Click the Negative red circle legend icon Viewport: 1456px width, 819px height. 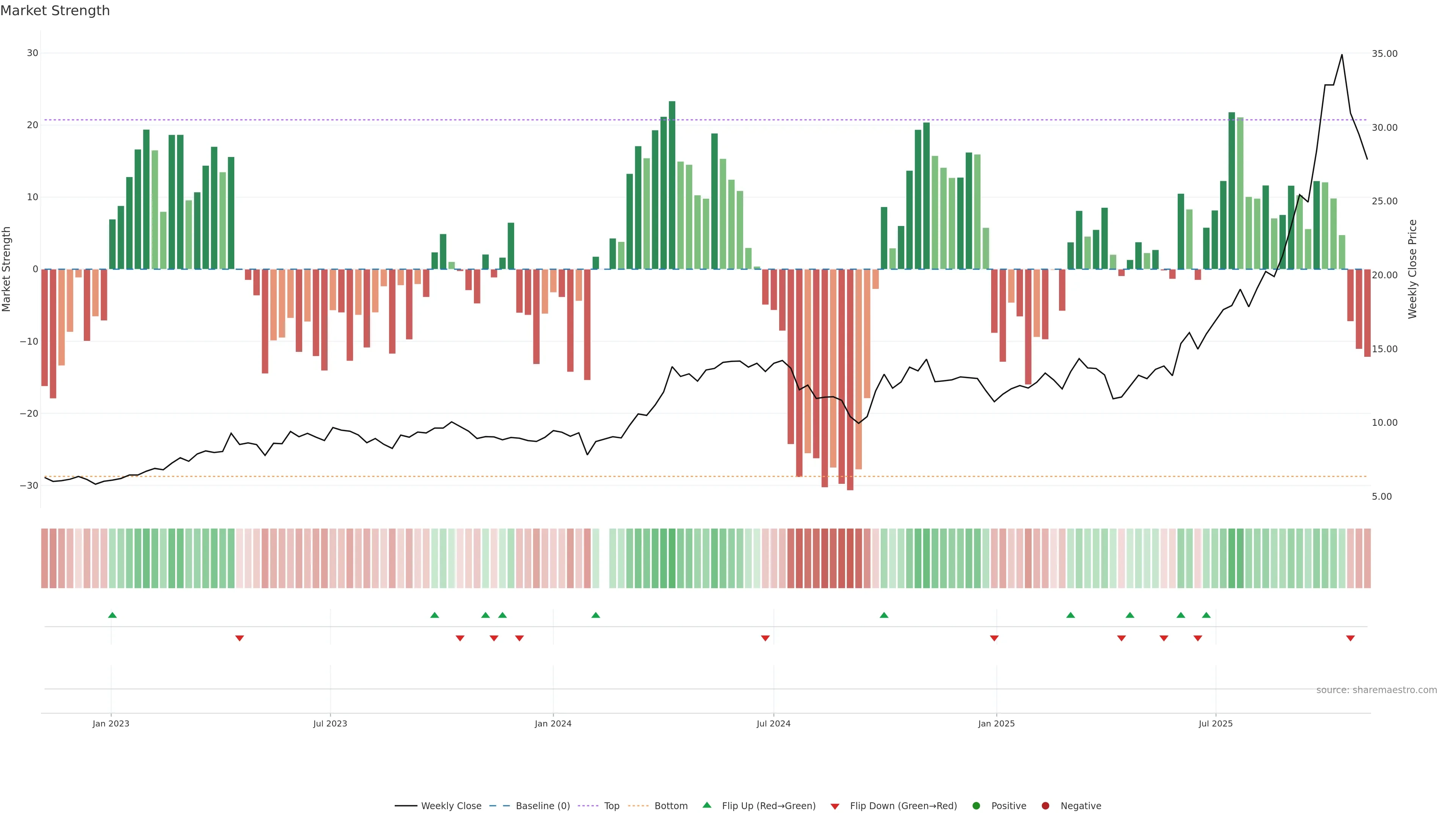(x=1045, y=805)
